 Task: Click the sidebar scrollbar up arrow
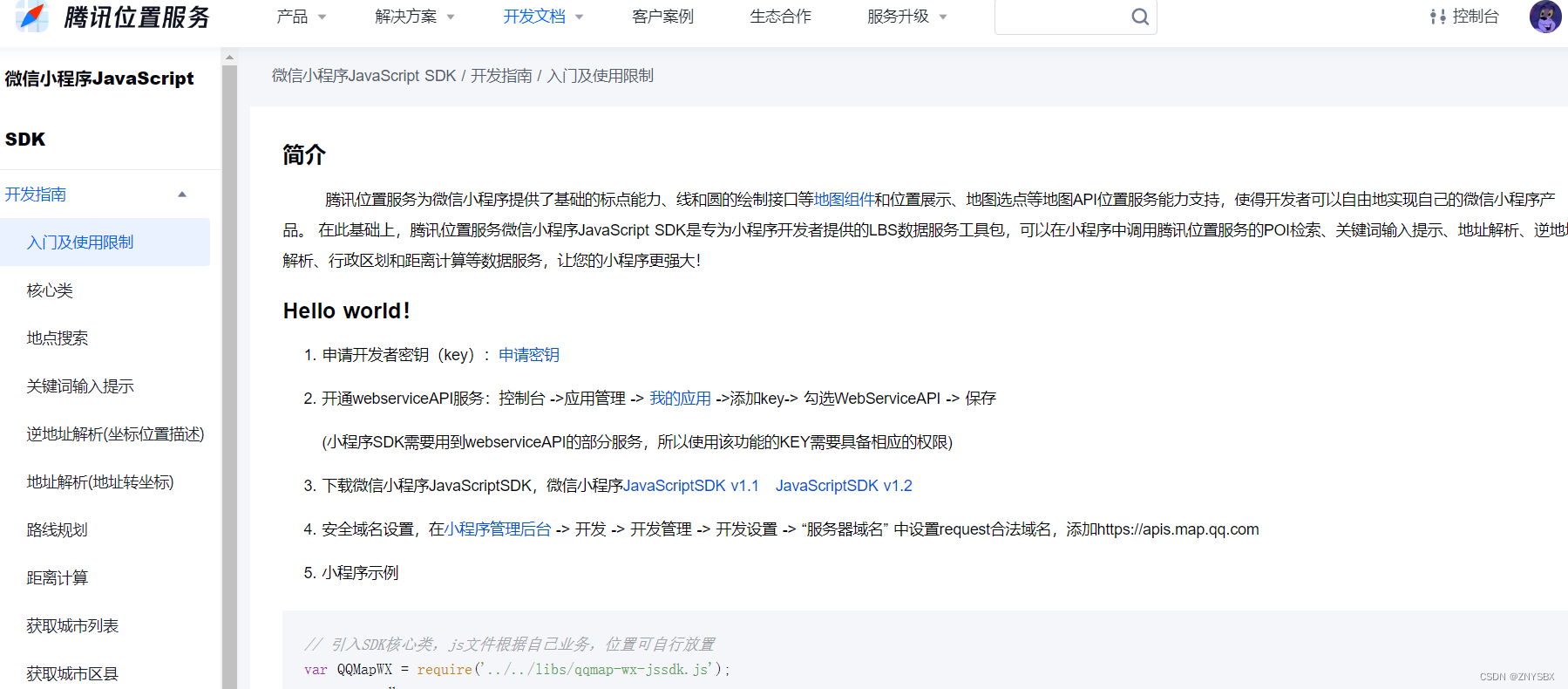click(x=229, y=58)
